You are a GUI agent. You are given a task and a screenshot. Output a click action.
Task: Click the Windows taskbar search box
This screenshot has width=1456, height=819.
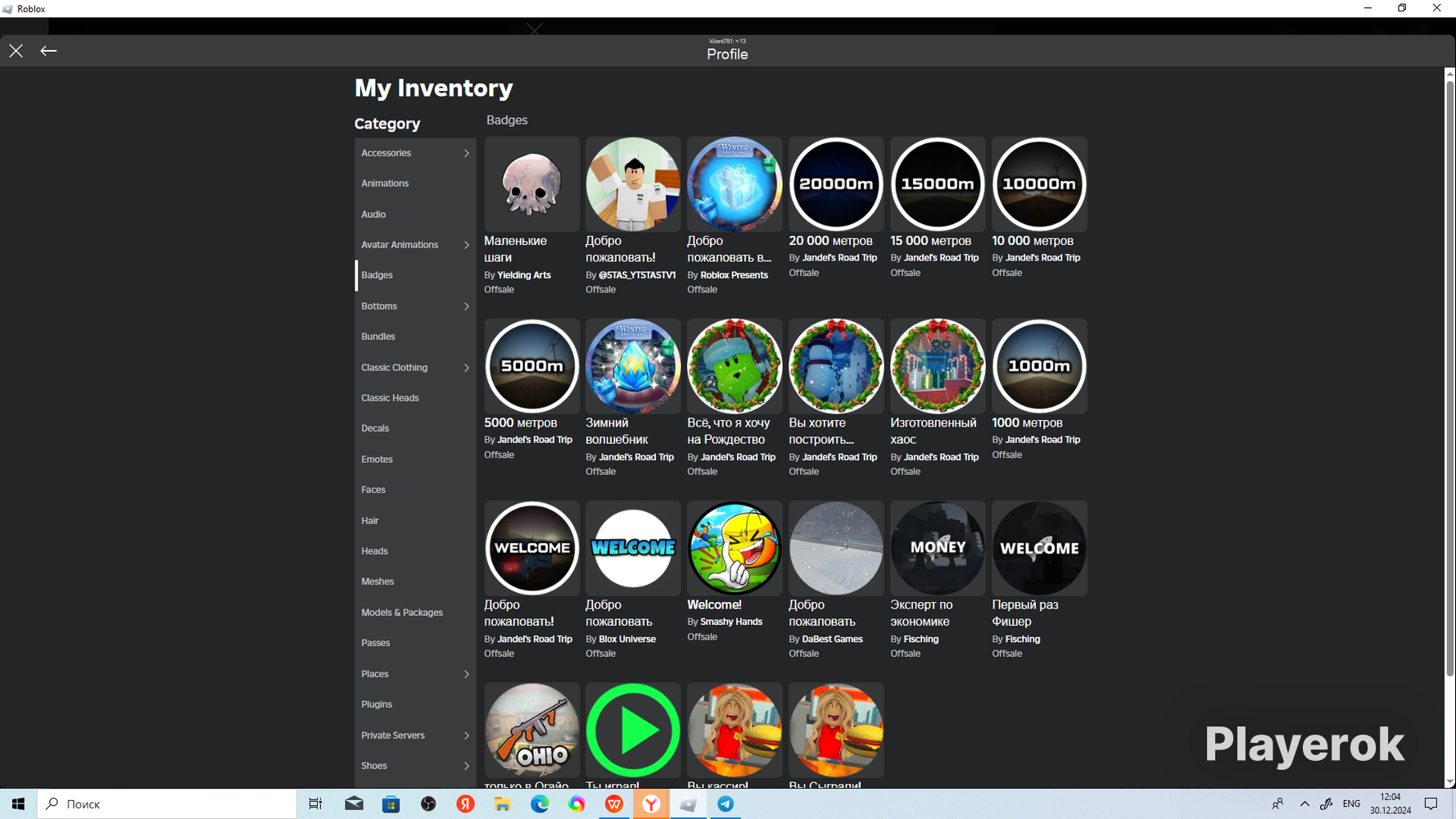[x=167, y=804]
